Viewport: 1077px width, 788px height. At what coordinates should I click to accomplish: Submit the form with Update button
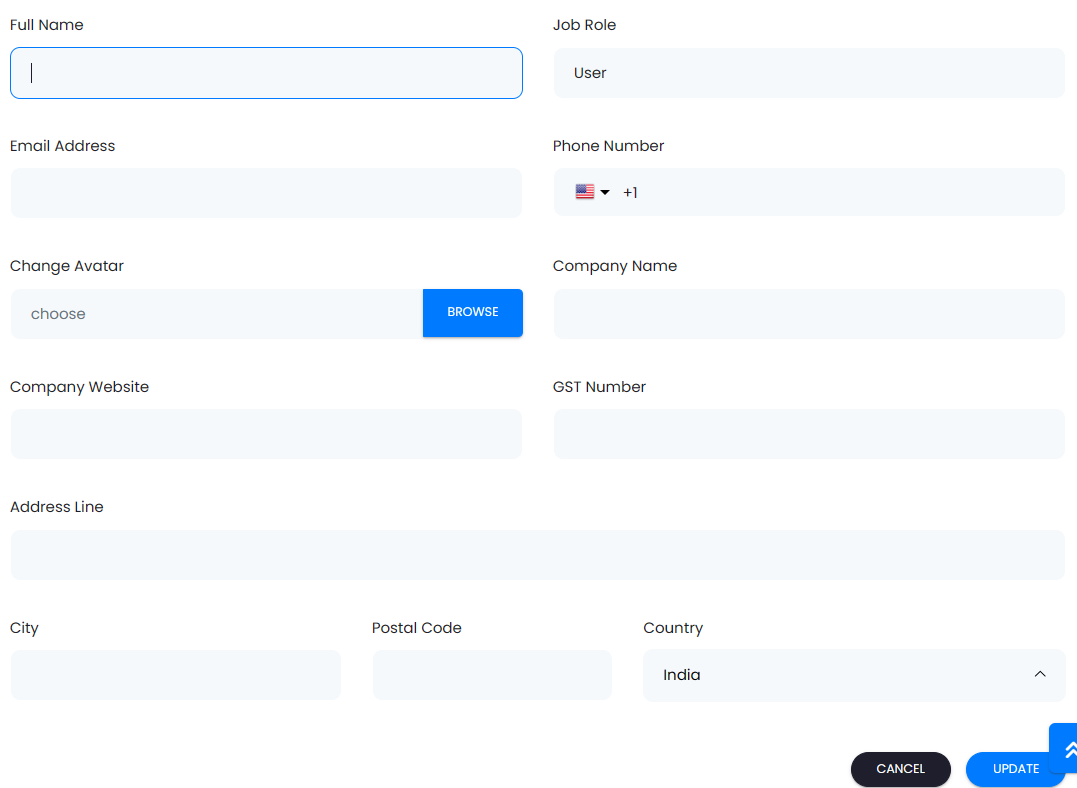tap(1015, 769)
